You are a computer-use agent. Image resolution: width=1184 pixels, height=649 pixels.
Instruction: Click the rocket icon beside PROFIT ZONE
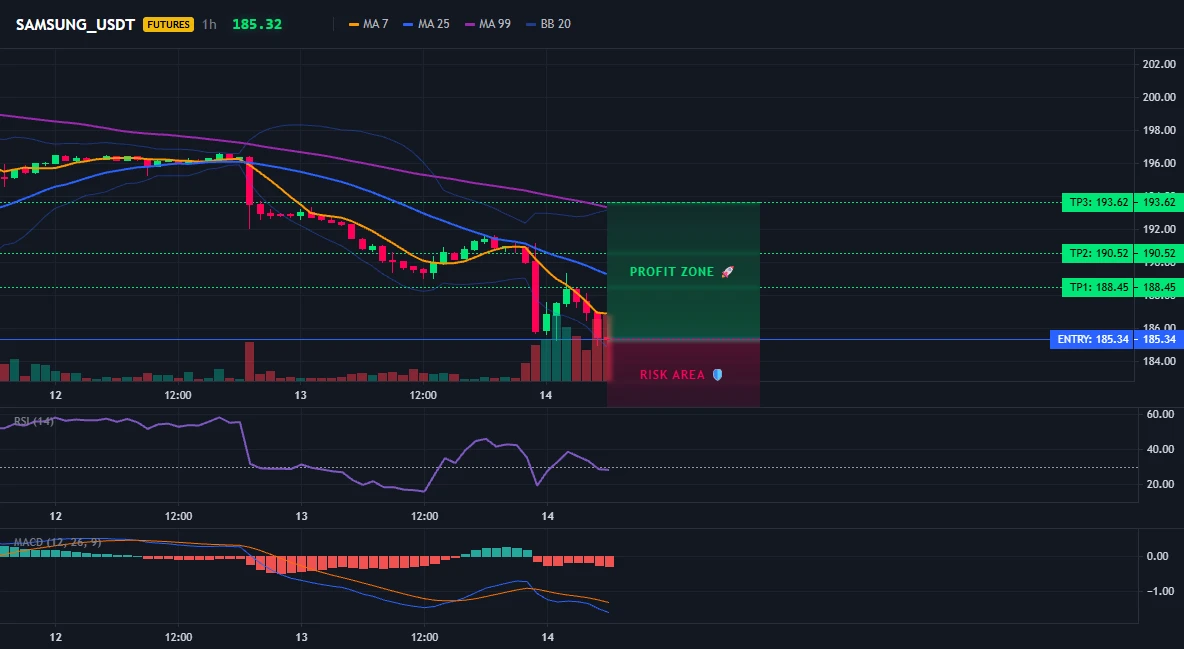[x=727, y=272]
